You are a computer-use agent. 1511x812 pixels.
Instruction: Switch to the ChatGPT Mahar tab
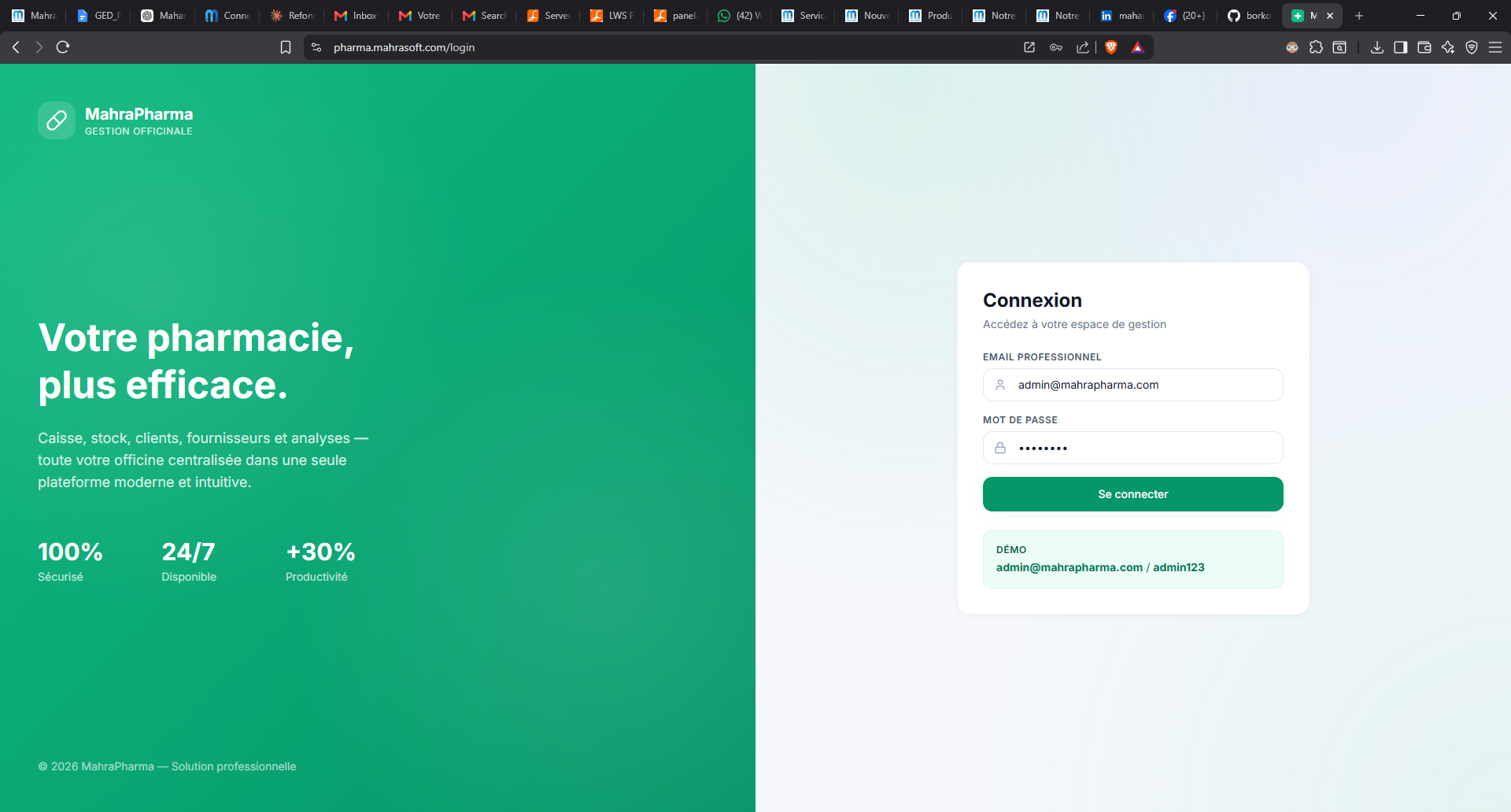tap(164, 16)
